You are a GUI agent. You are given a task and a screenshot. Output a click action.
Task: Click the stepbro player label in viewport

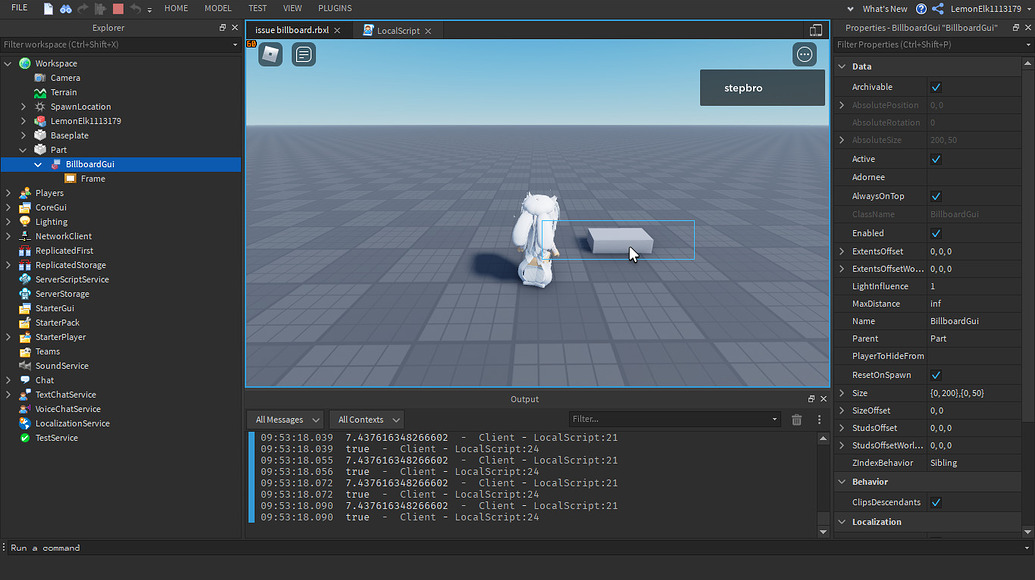[762, 88]
